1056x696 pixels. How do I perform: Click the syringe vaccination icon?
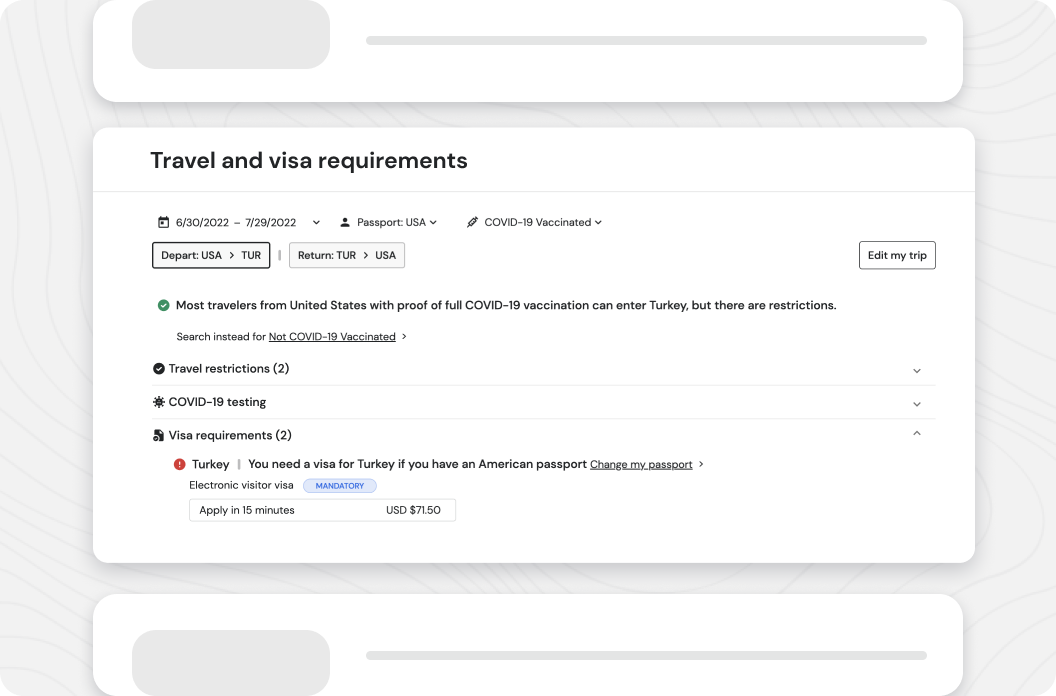[x=472, y=222]
